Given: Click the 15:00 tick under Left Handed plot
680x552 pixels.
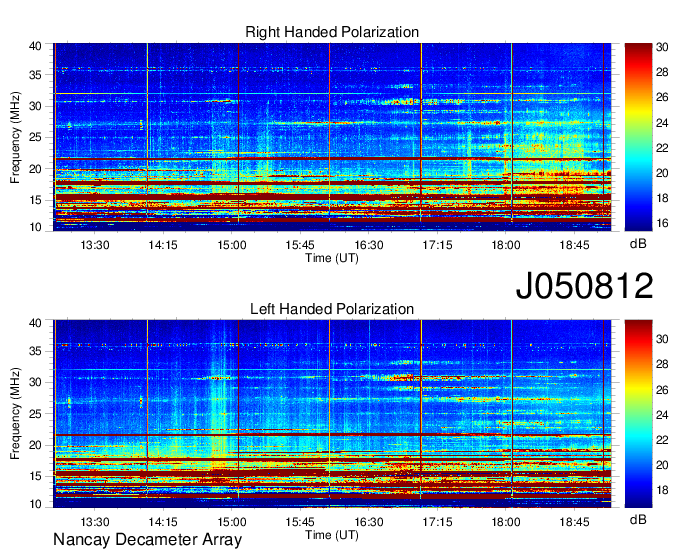Looking at the screenshot, I should (x=232, y=522).
